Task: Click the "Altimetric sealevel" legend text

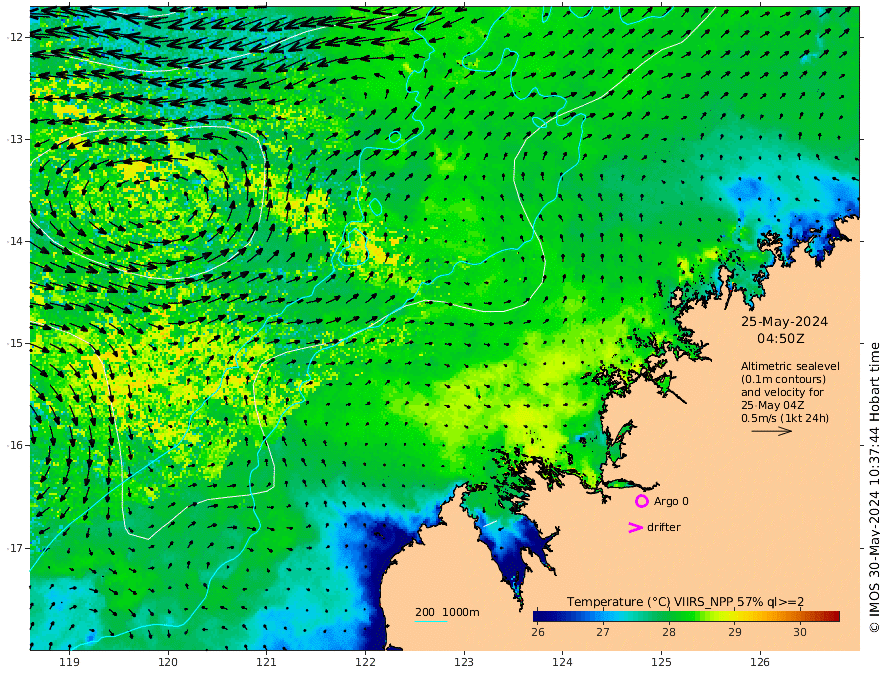Action: click(x=790, y=366)
